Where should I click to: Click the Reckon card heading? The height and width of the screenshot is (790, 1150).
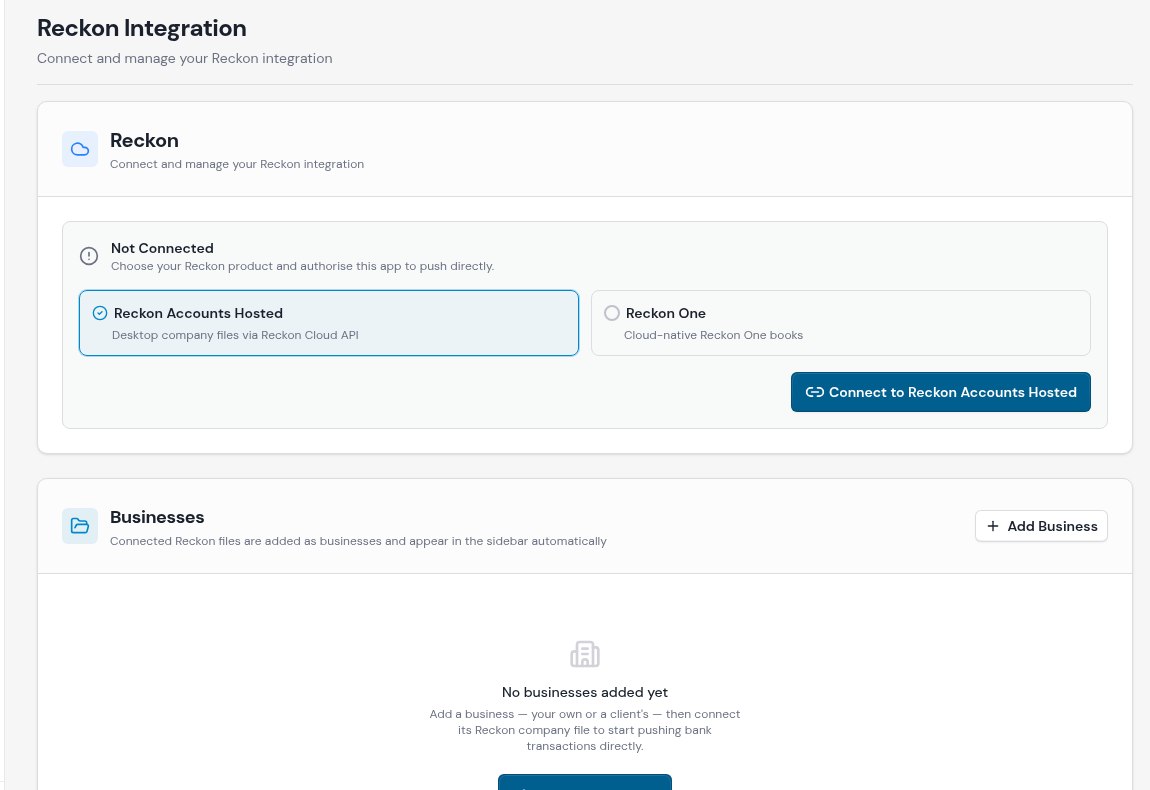[x=144, y=140]
